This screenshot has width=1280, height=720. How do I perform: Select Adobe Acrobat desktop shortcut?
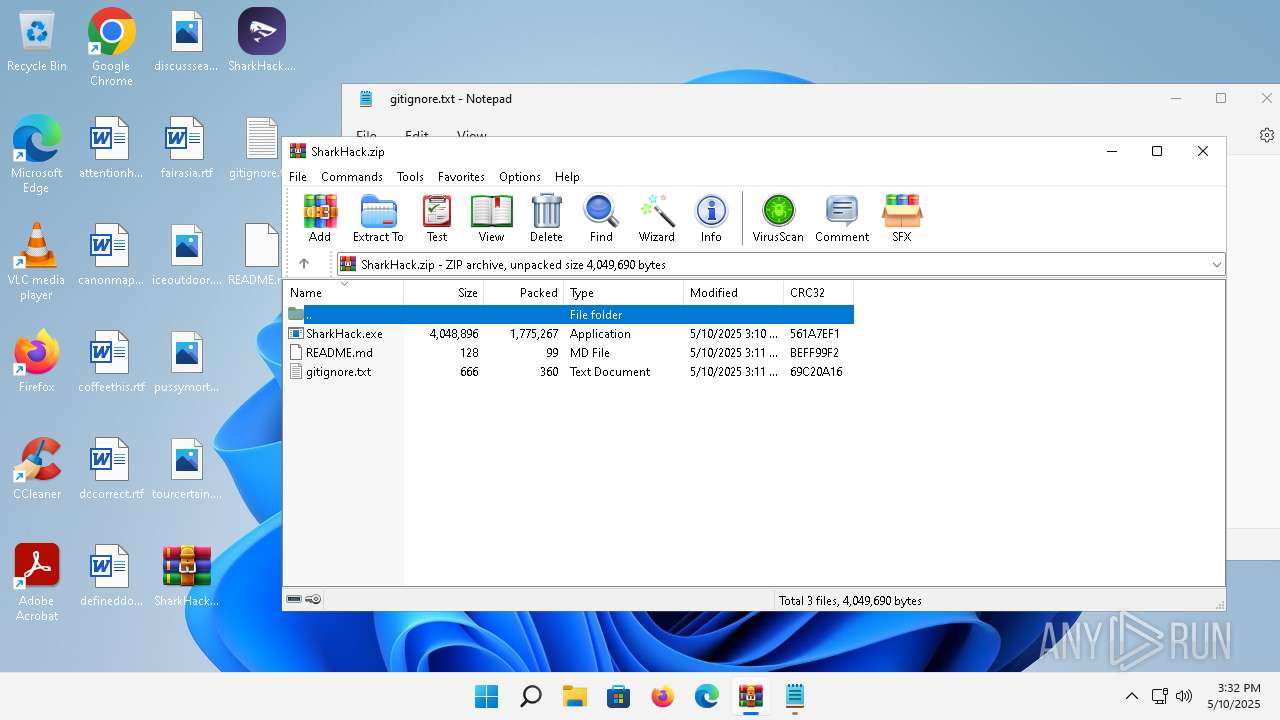[x=37, y=582]
